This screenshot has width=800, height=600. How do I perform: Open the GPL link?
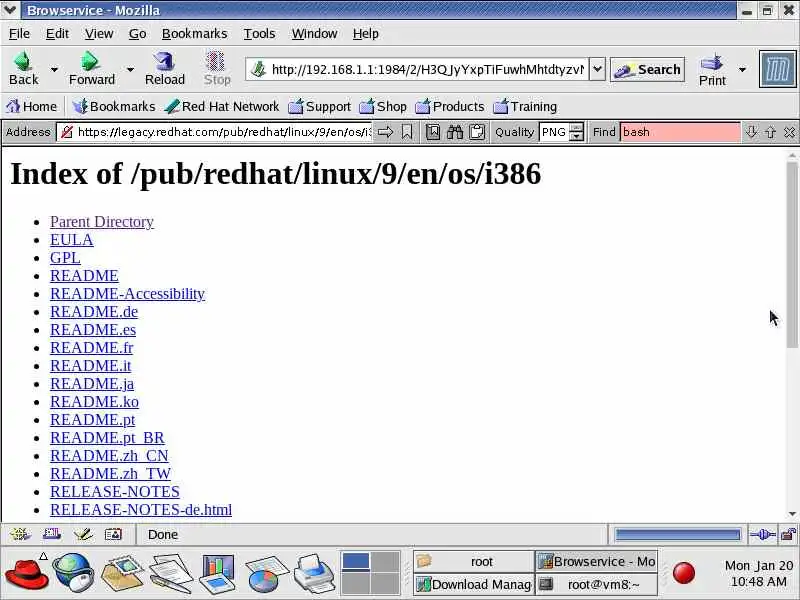[65, 258]
